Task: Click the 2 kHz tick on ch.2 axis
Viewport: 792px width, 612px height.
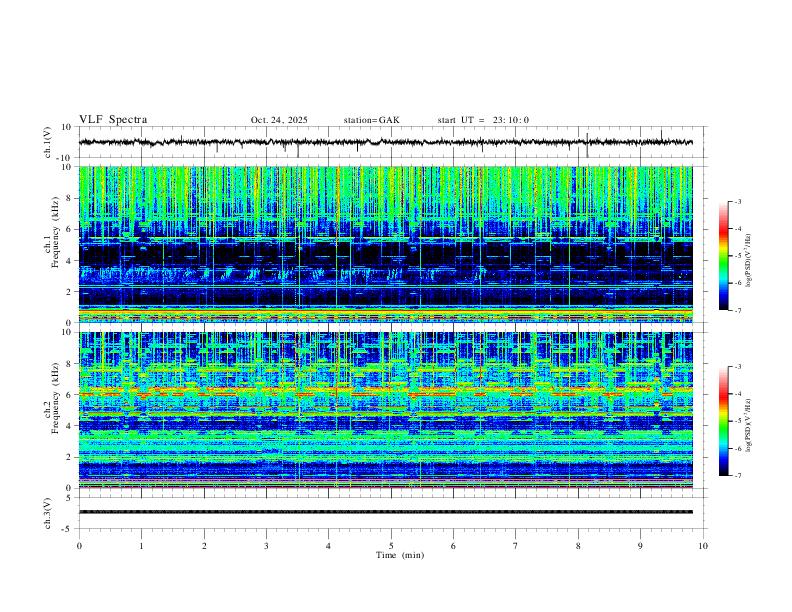Action: point(70,457)
